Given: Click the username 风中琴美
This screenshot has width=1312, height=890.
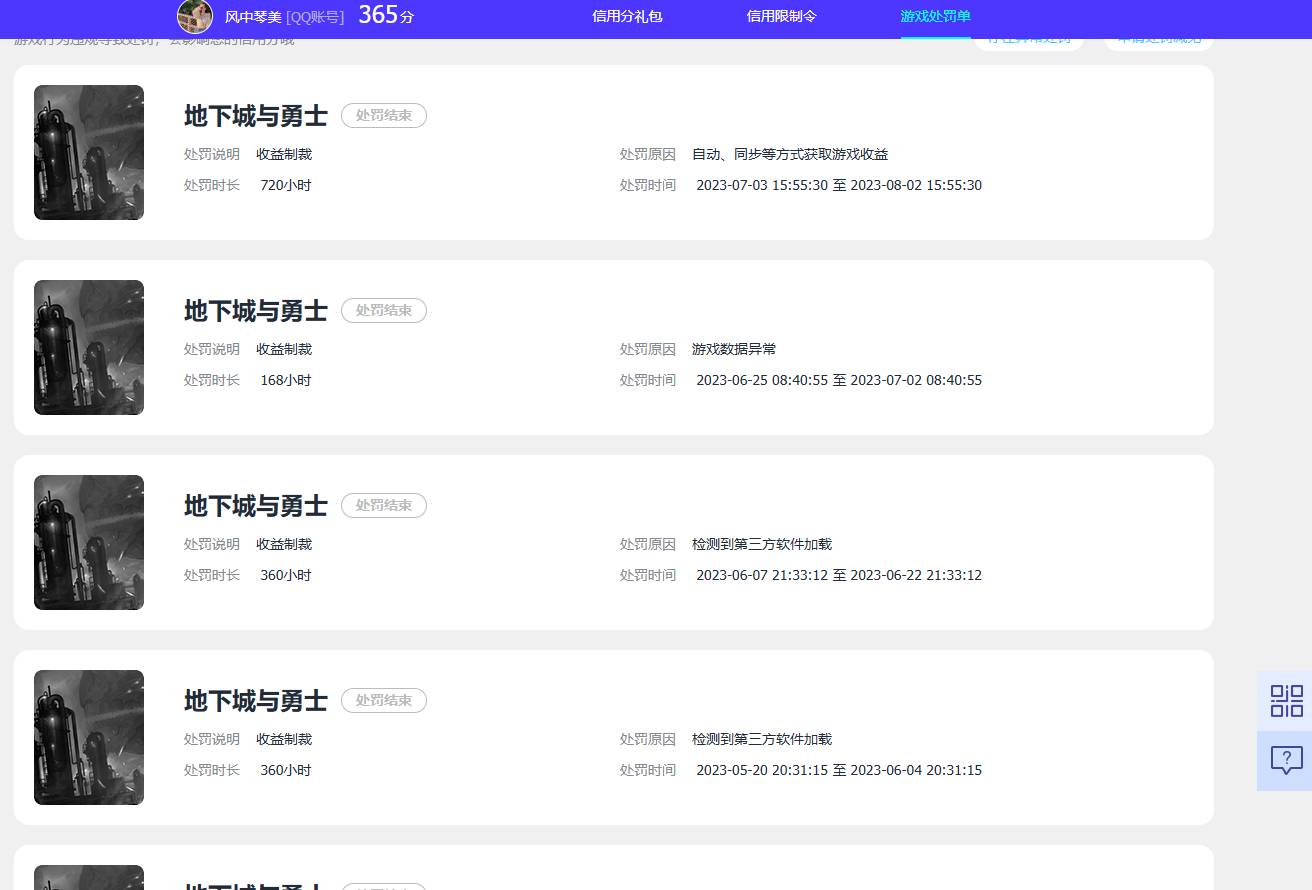Looking at the screenshot, I should pos(253,17).
